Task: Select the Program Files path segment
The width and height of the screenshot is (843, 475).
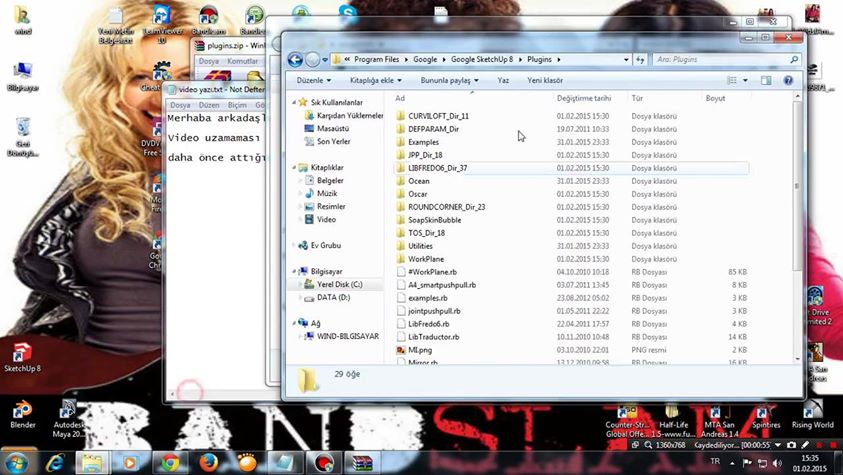Action: 376,60
